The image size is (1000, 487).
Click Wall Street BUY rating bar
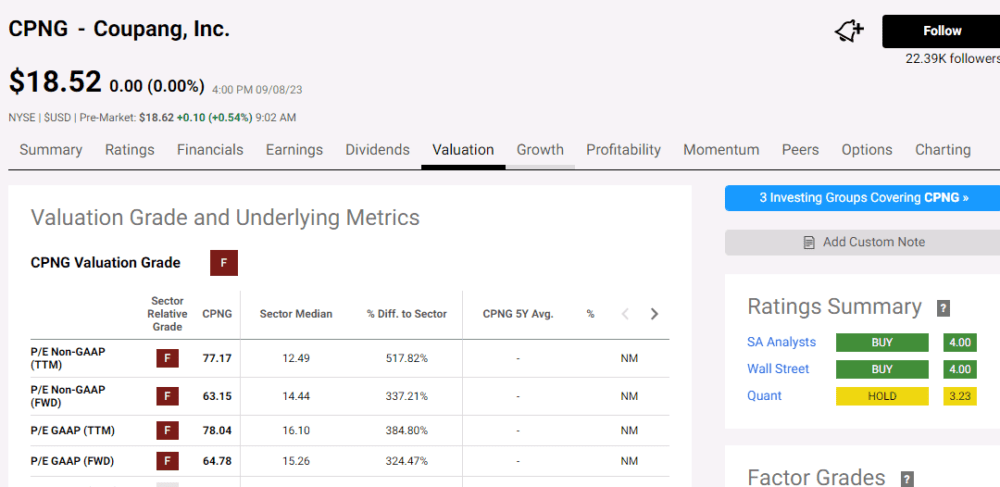882,369
